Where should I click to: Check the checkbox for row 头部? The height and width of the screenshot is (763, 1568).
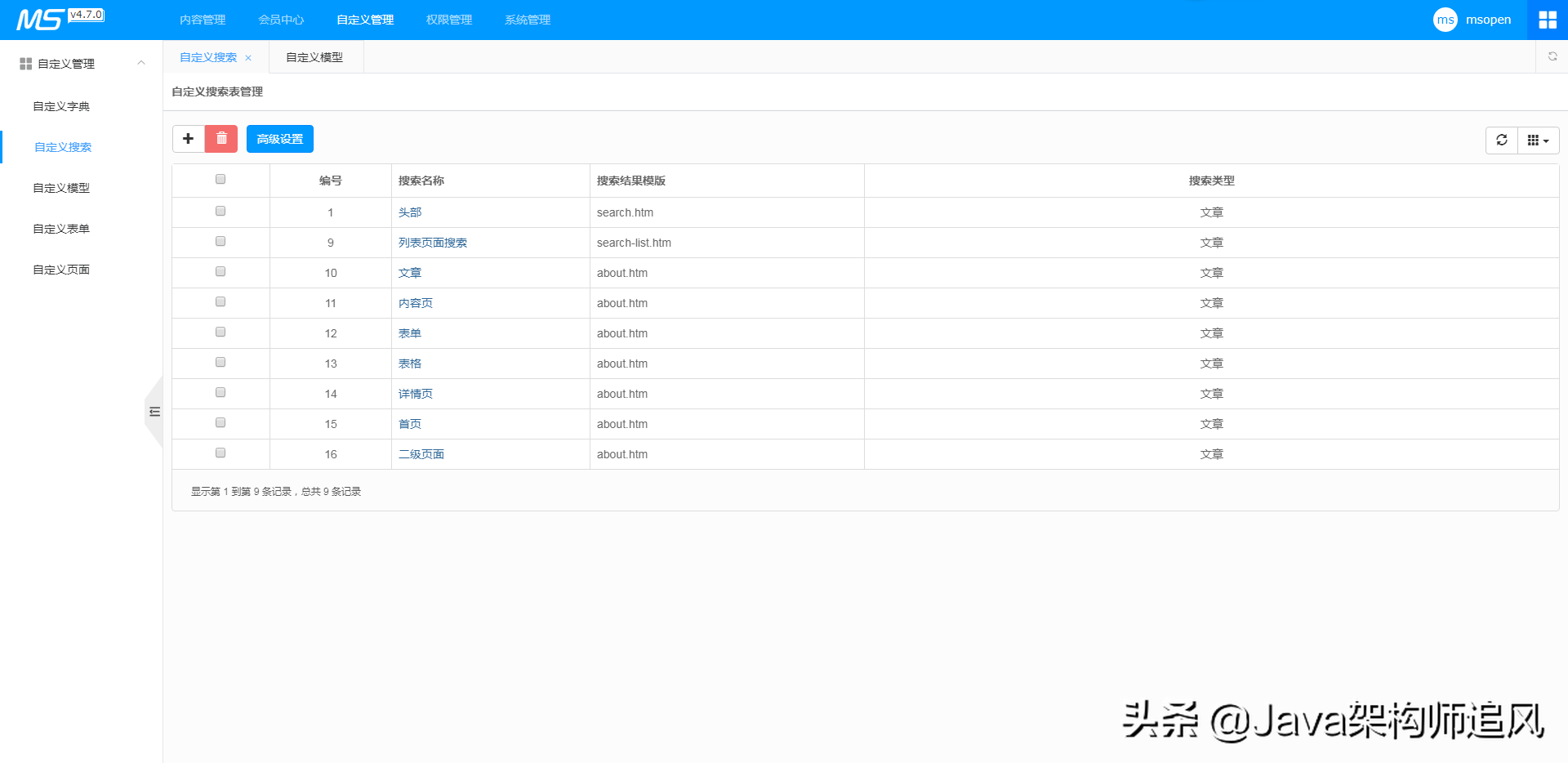(x=220, y=210)
